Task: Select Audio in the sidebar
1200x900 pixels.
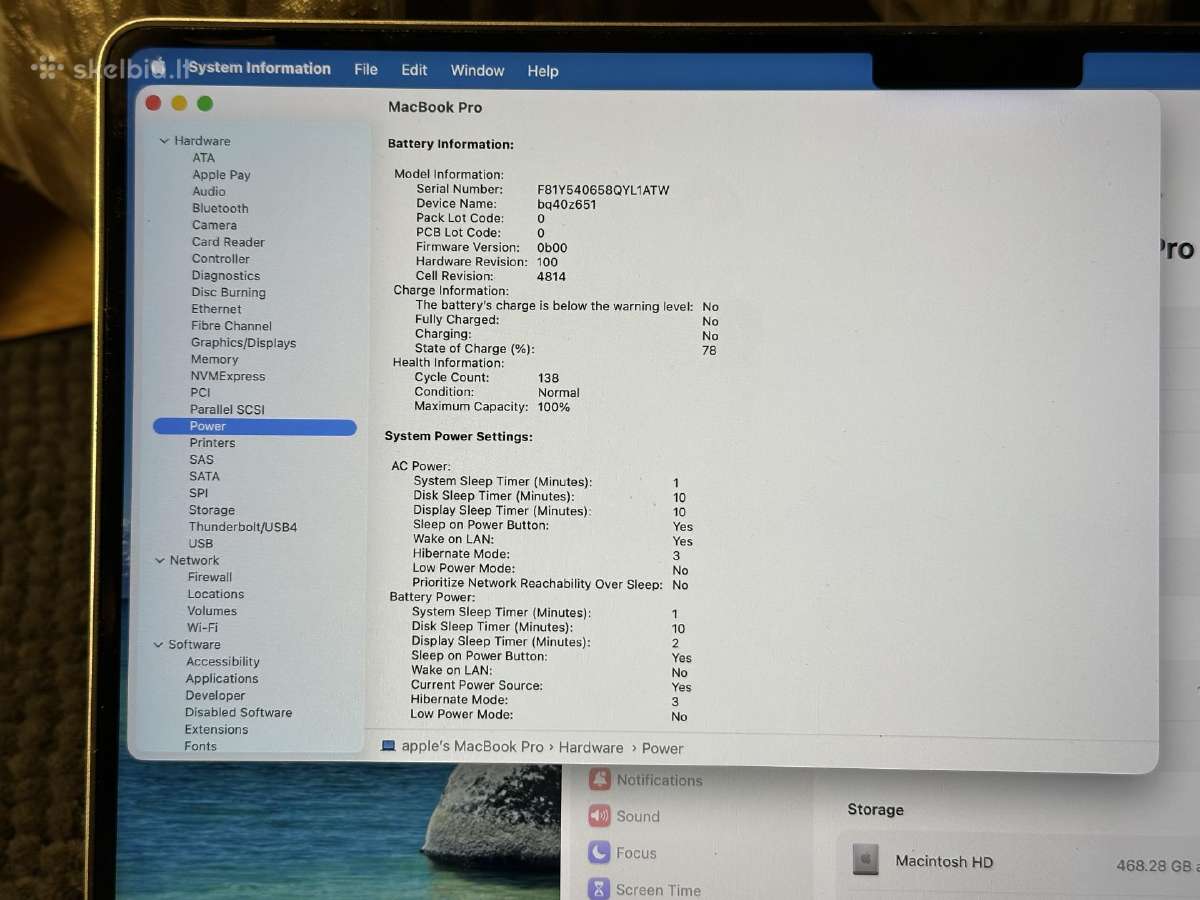Action: point(209,191)
